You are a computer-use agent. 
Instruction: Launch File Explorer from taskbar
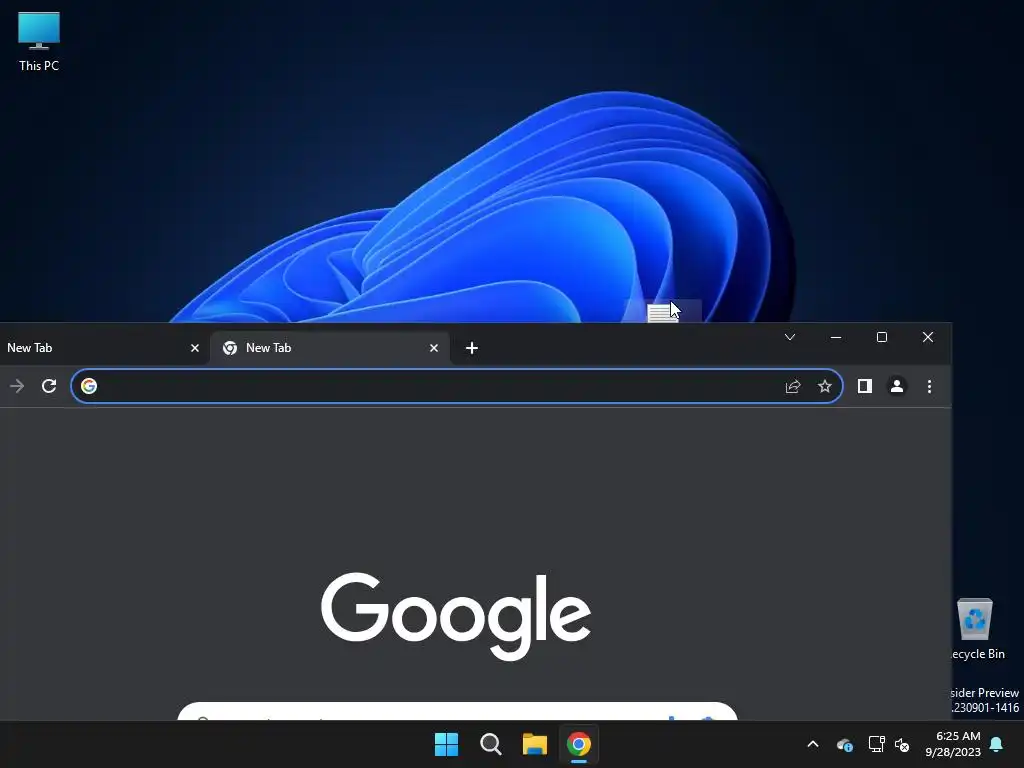click(535, 744)
